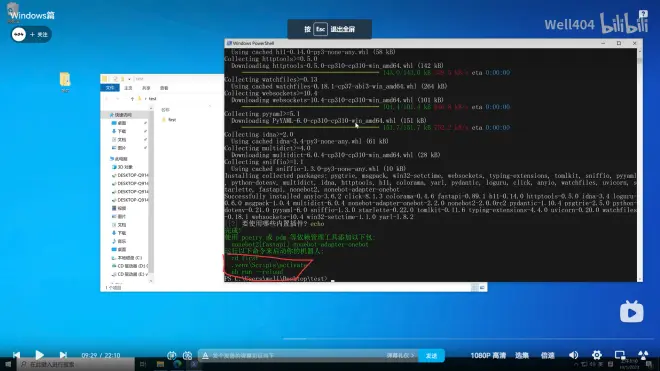Screen dimensions: 660x371
Task: Open PowerShell from the taskbar
Action: (194, 364)
